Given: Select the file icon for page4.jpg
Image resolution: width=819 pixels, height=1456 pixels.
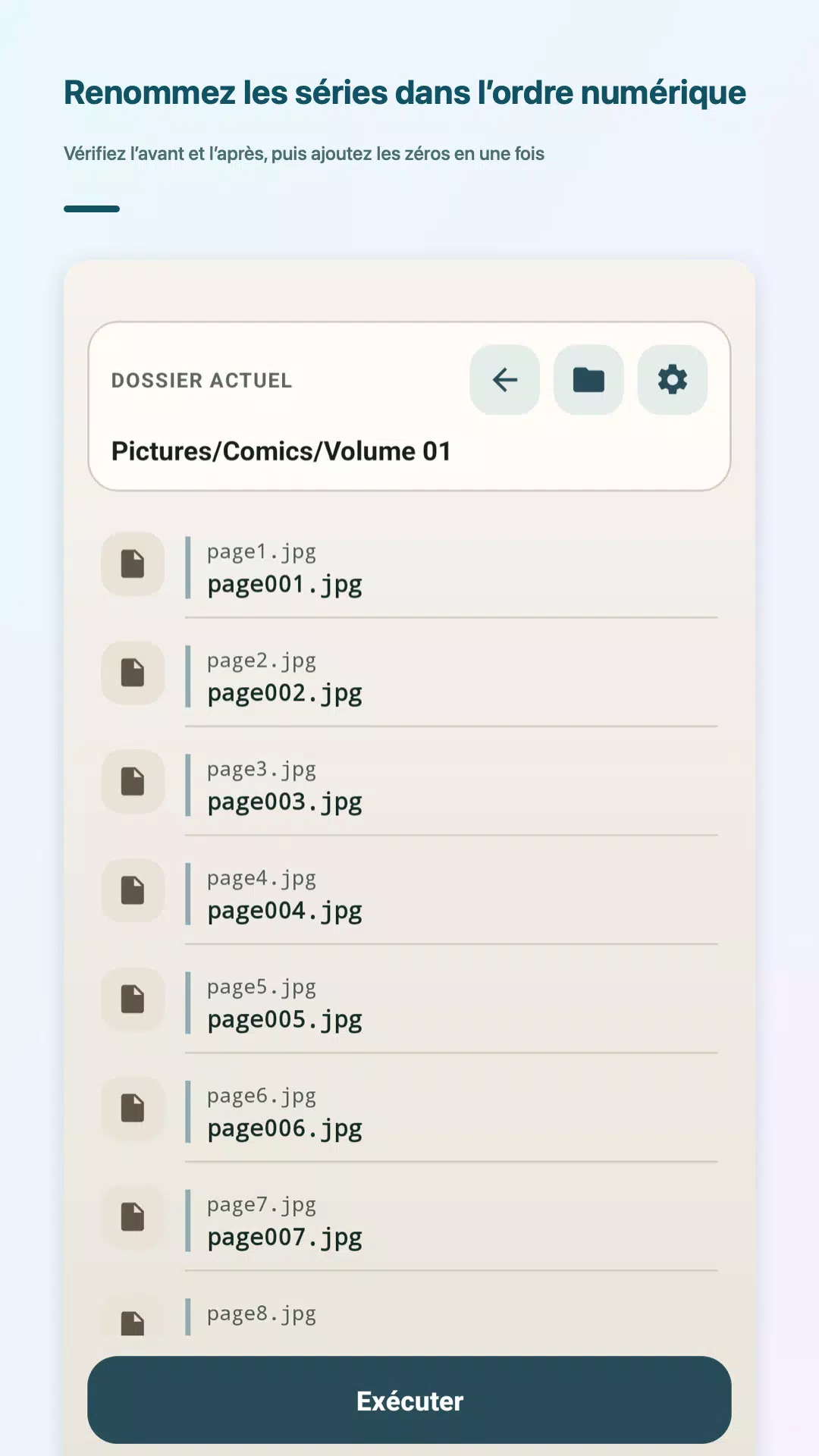Looking at the screenshot, I should [x=133, y=890].
